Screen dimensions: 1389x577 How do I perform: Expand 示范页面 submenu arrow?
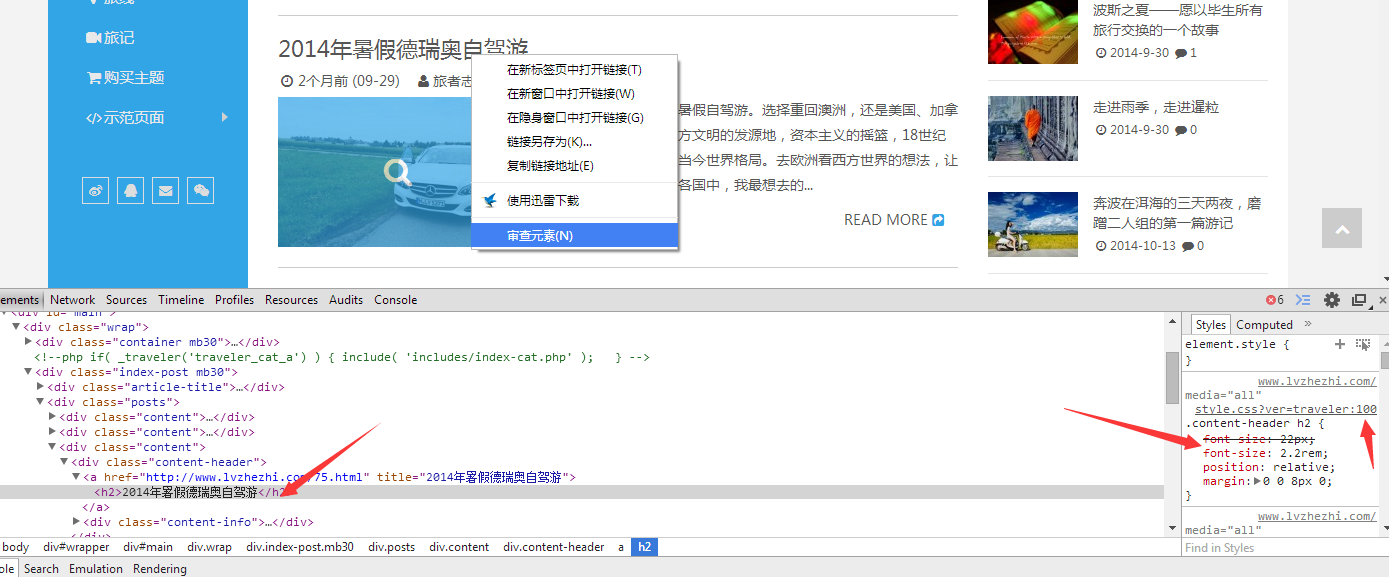(x=225, y=117)
